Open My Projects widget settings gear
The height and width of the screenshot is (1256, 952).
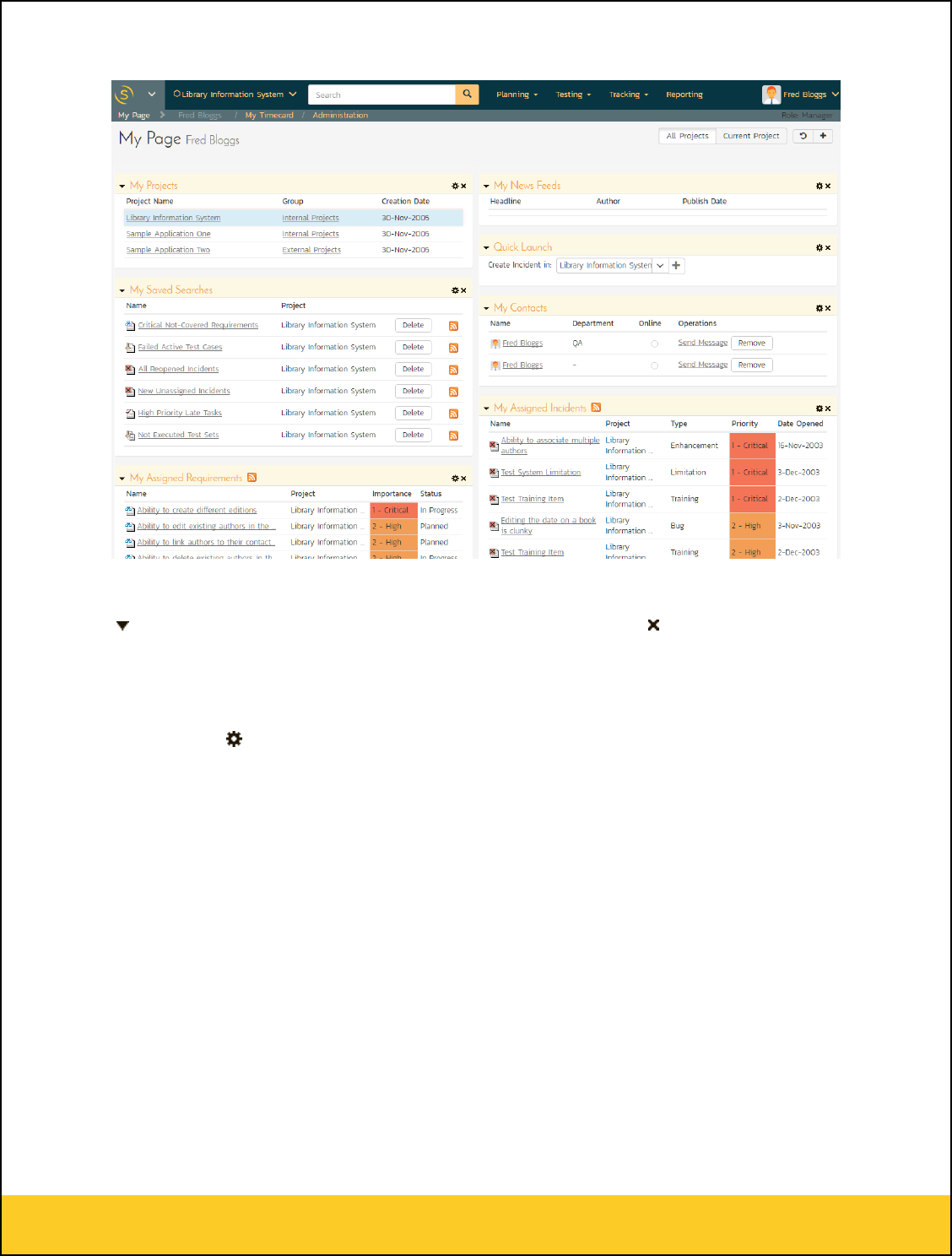(x=455, y=186)
